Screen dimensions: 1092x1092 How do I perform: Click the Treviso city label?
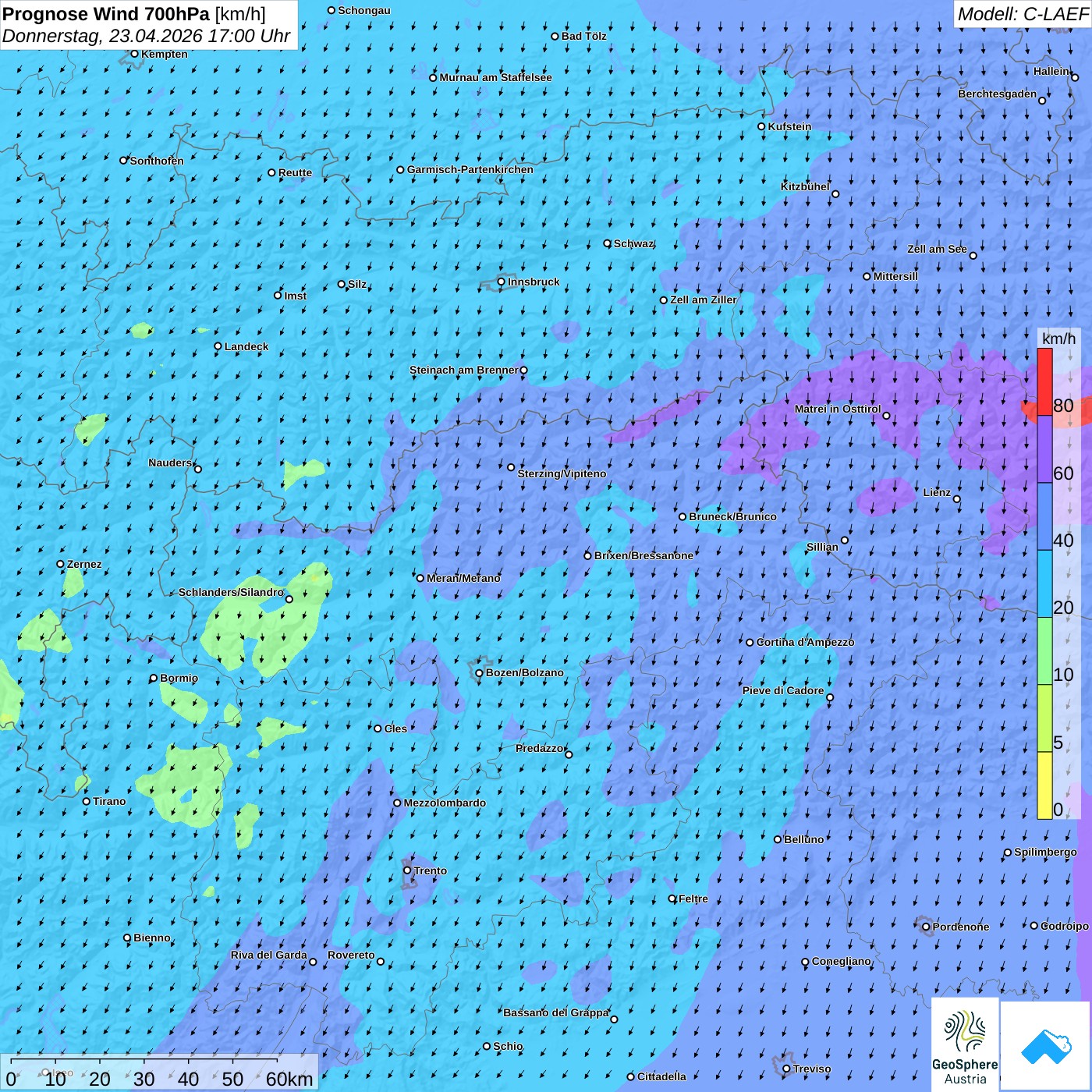click(812, 1069)
